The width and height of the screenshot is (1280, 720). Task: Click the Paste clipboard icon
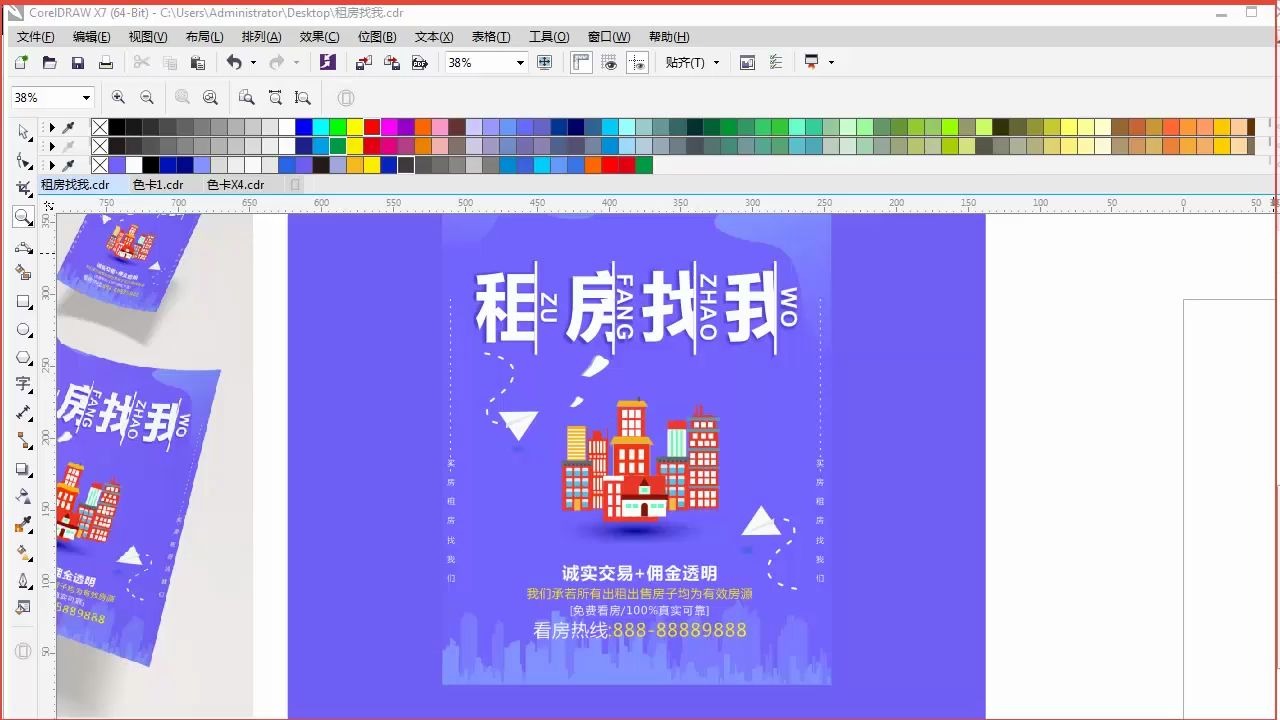coord(197,62)
